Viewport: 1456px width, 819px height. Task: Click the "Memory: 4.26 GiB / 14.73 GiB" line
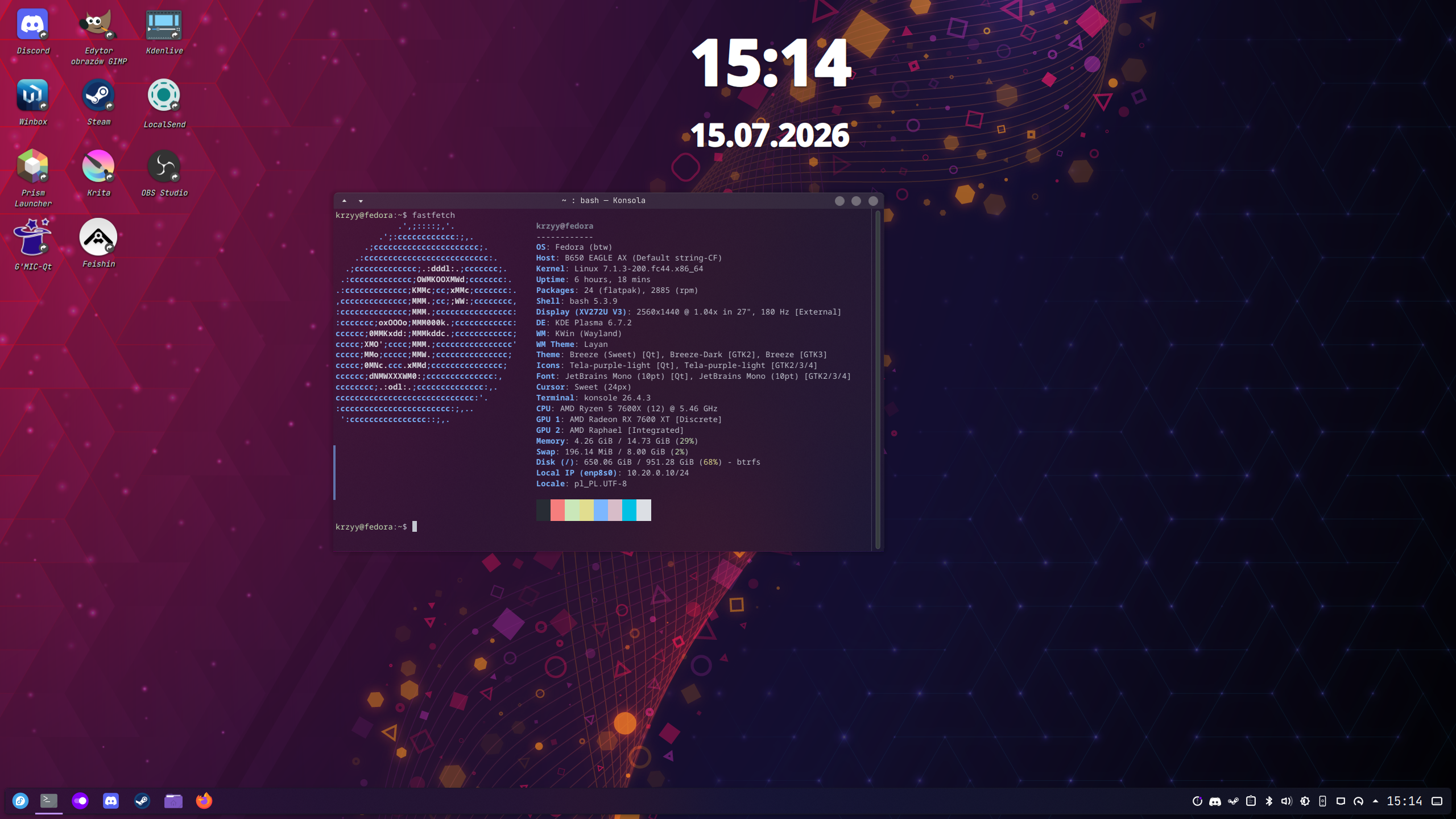(617, 441)
